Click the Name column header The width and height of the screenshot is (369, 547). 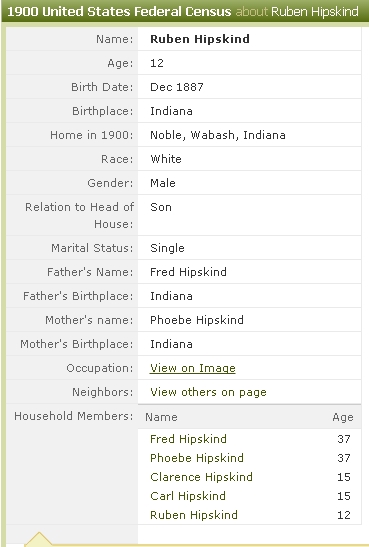coord(161,417)
